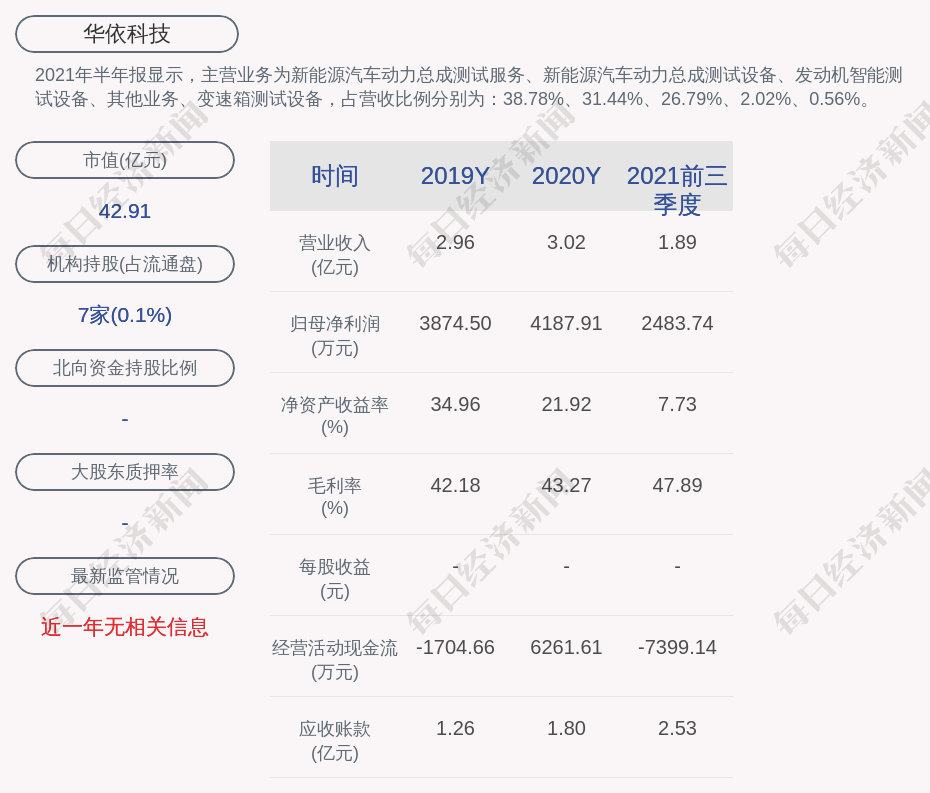Viewport: 930px width, 793px height.
Task: Click the value 7家(0.1%)
Action: click(125, 315)
